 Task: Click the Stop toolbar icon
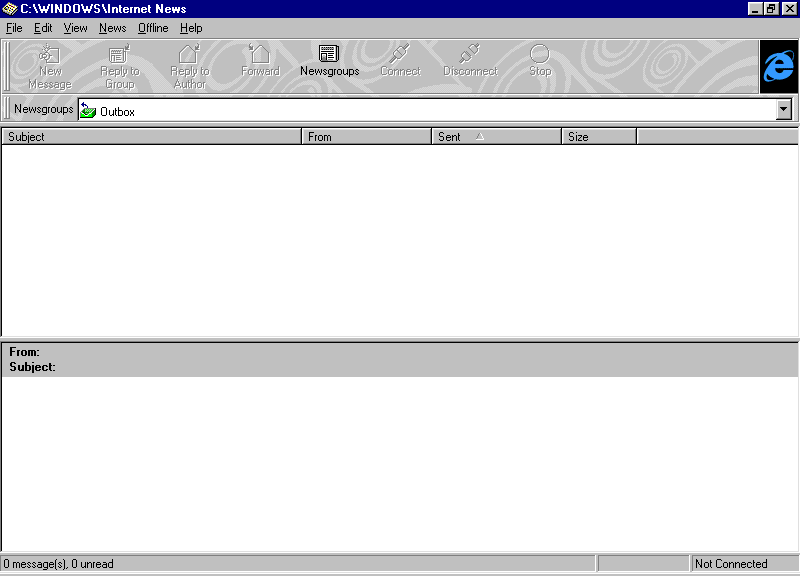pos(540,54)
